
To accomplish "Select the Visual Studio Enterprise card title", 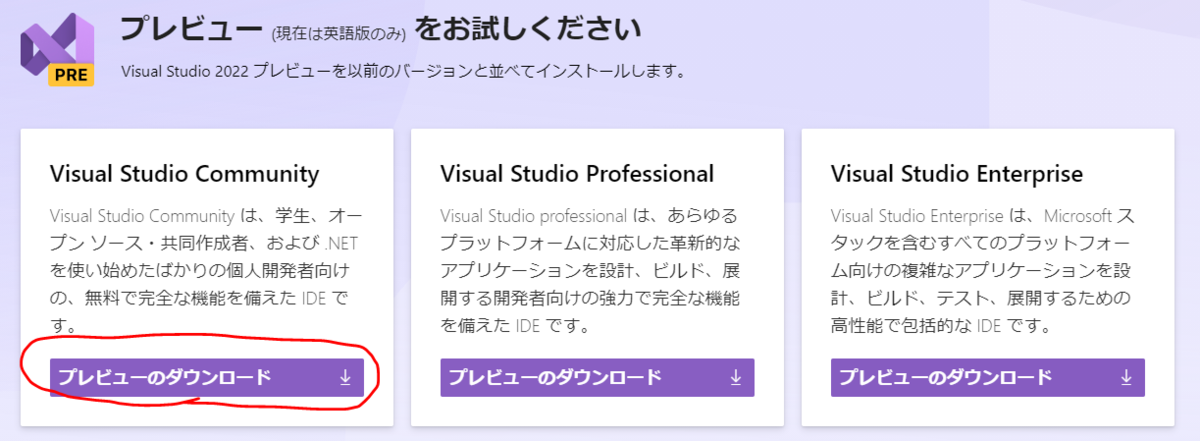I will (x=957, y=174).
